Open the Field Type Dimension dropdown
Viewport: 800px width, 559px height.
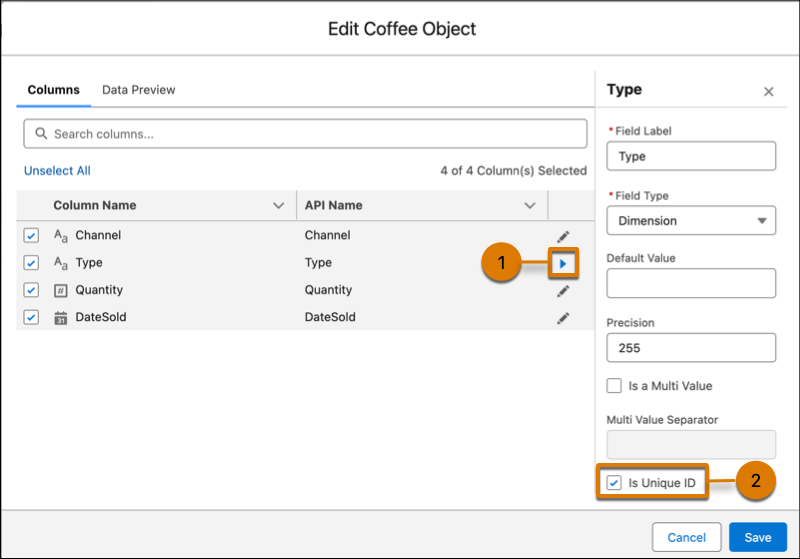click(x=691, y=220)
